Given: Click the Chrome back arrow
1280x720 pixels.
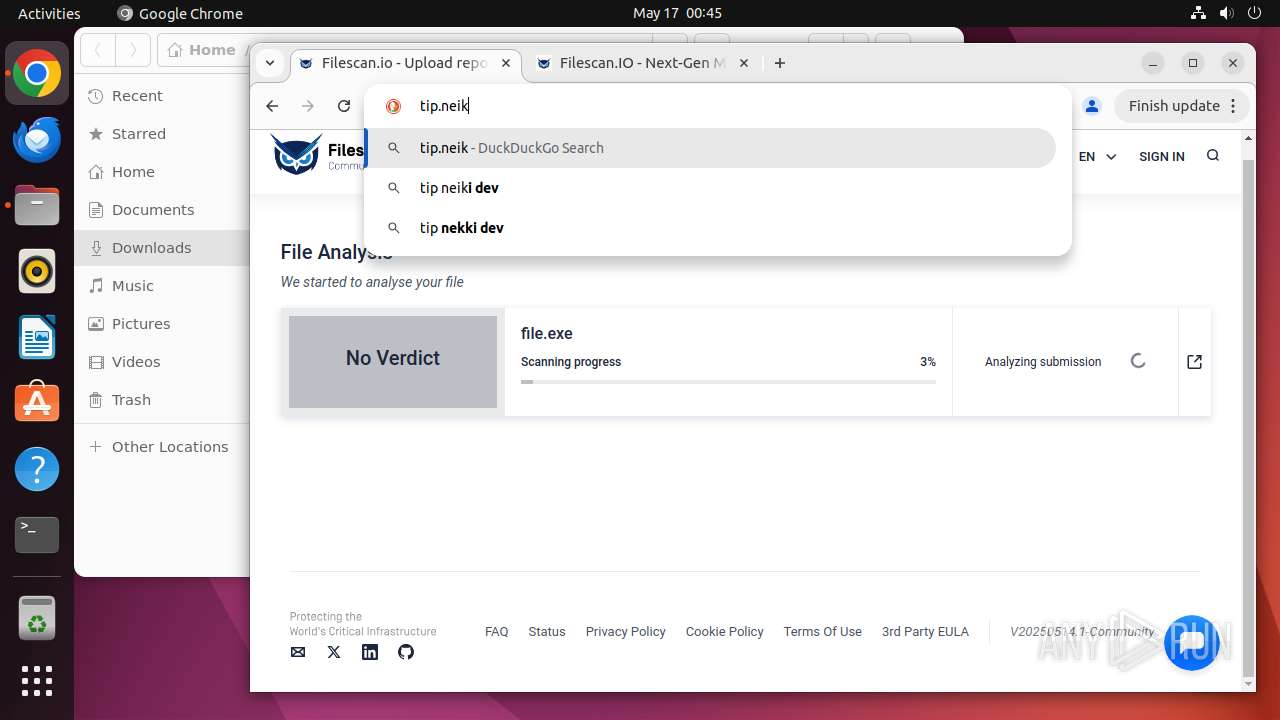Looking at the screenshot, I should click(x=272, y=106).
